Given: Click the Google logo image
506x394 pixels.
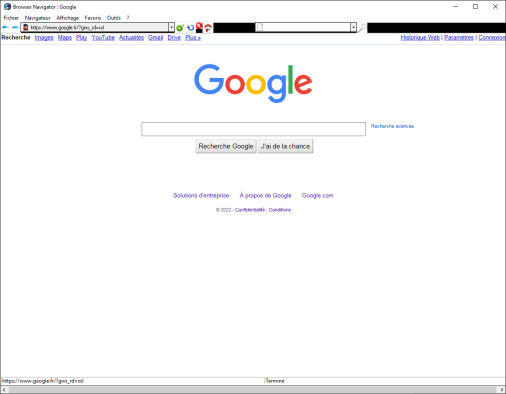Looking at the screenshot, I should (253, 83).
